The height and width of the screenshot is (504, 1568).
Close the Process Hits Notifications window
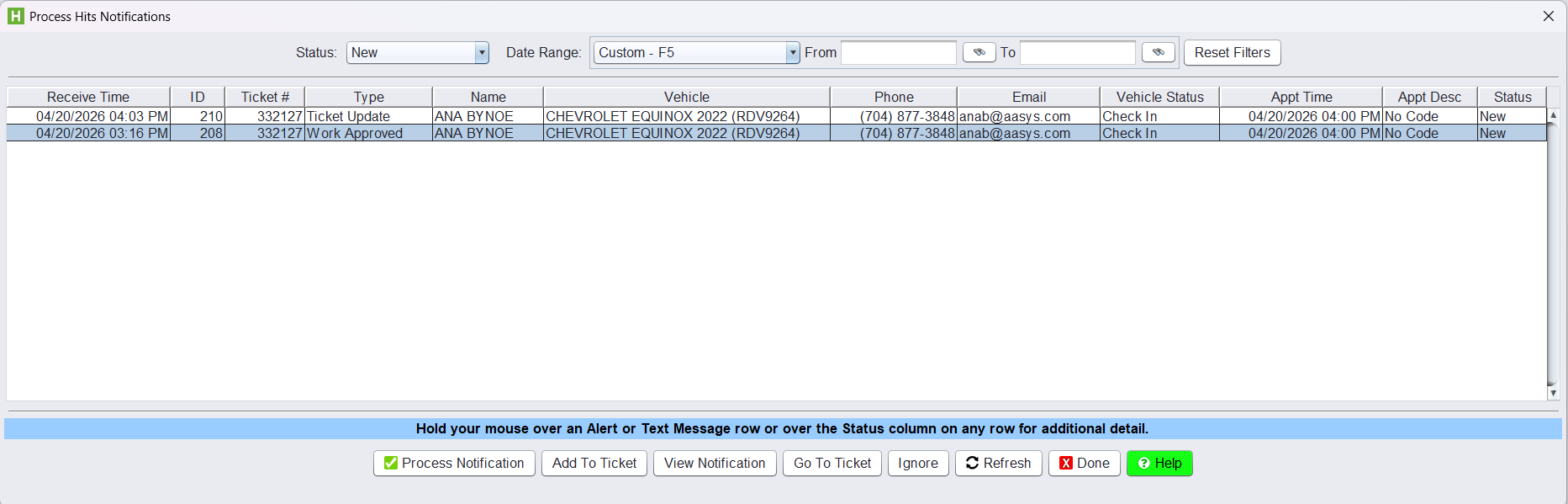coord(1549,16)
